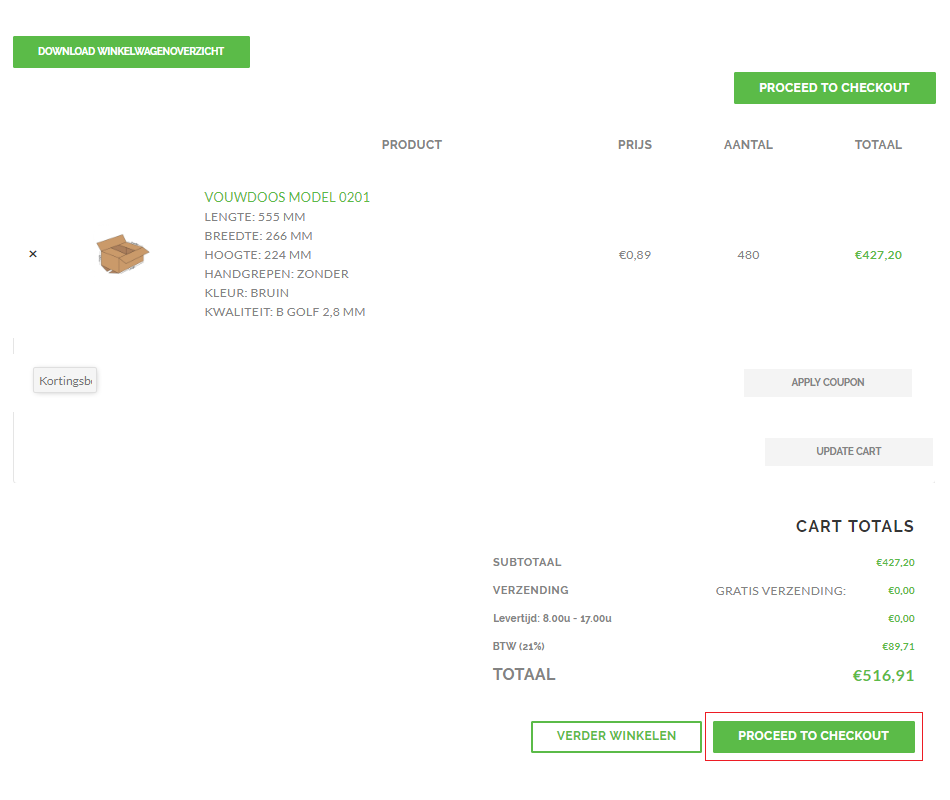This screenshot has height=800, width=950.
Task: Proceed to checkout beside Verder Winkelen
Action: (x=813, y=736)
